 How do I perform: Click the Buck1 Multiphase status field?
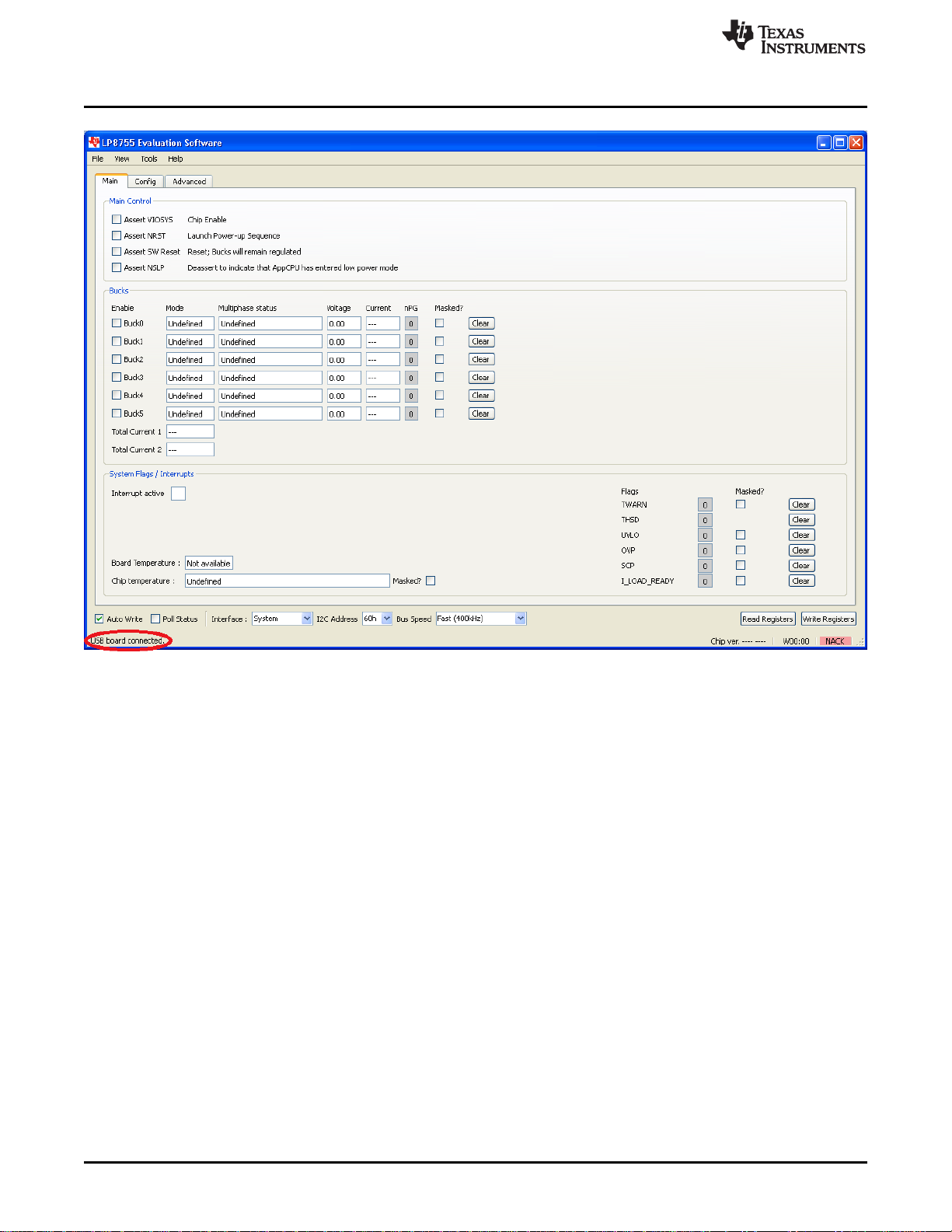(x=270, y=342)
